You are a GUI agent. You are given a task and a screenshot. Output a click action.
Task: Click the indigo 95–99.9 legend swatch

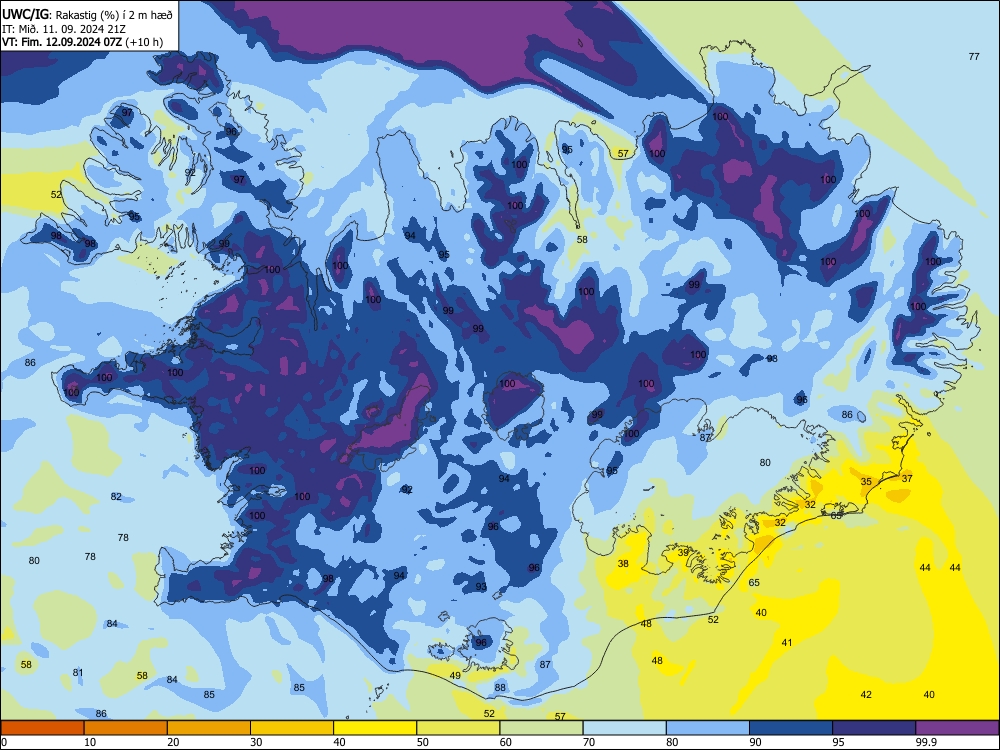pos(874,728)
